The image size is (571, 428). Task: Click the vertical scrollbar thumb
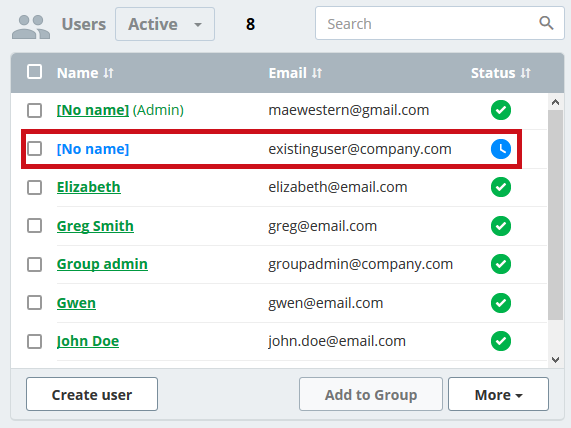(x=555, y=215)
